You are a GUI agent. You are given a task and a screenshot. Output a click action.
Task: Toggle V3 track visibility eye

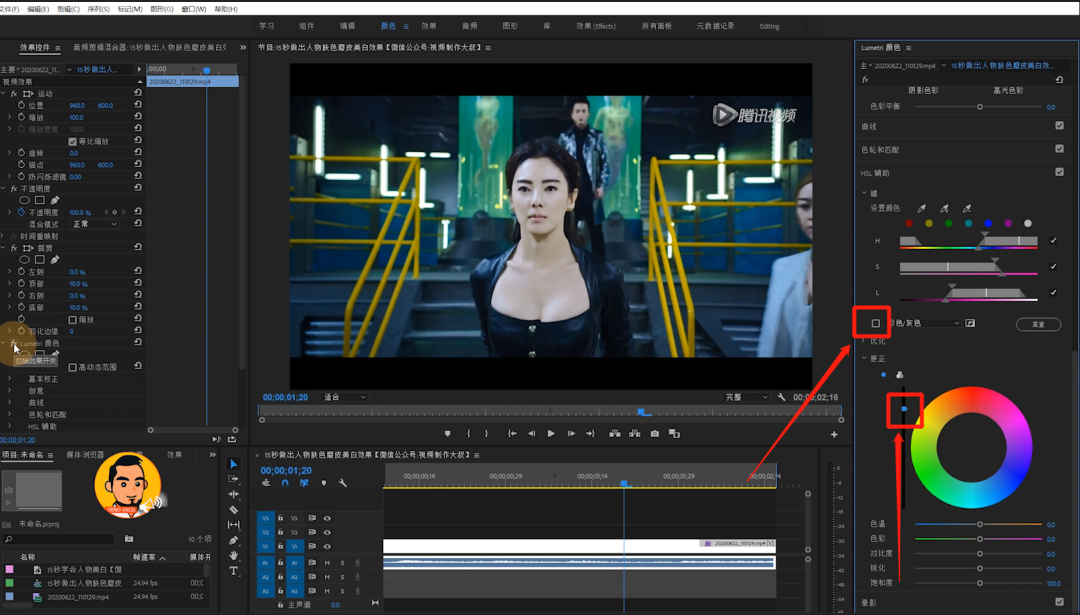click(327, 518)
